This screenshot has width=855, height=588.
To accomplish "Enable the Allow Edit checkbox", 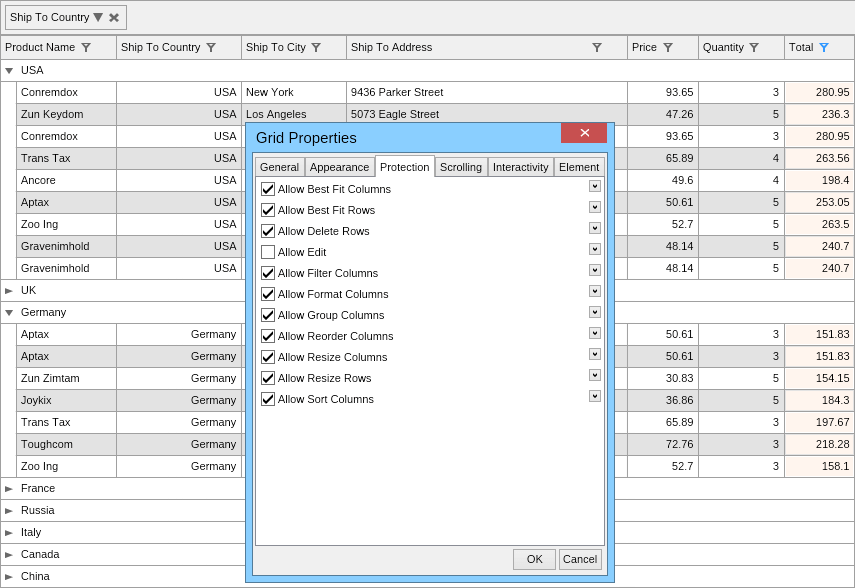I will coord(268,252).
